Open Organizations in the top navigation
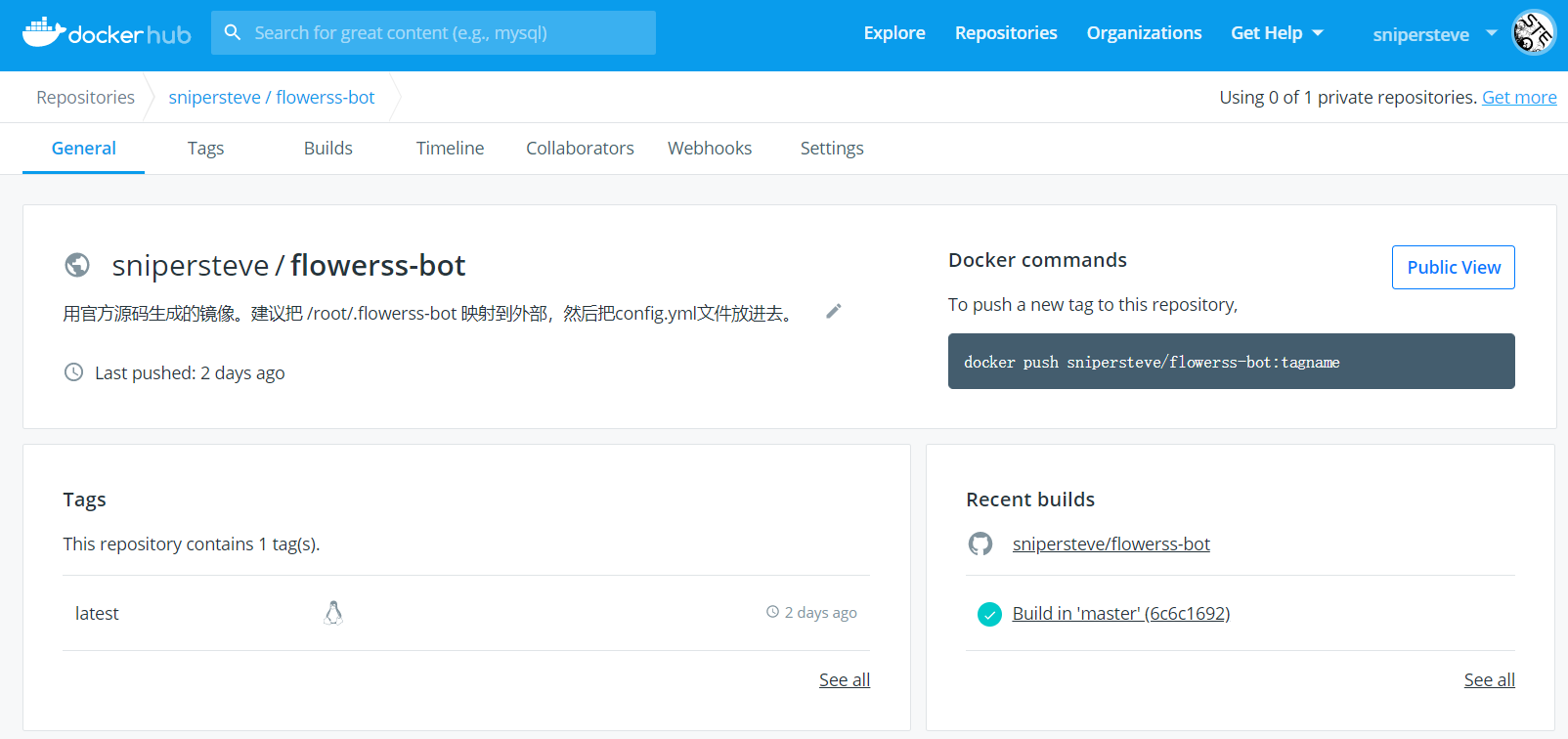 [1144, 33]
